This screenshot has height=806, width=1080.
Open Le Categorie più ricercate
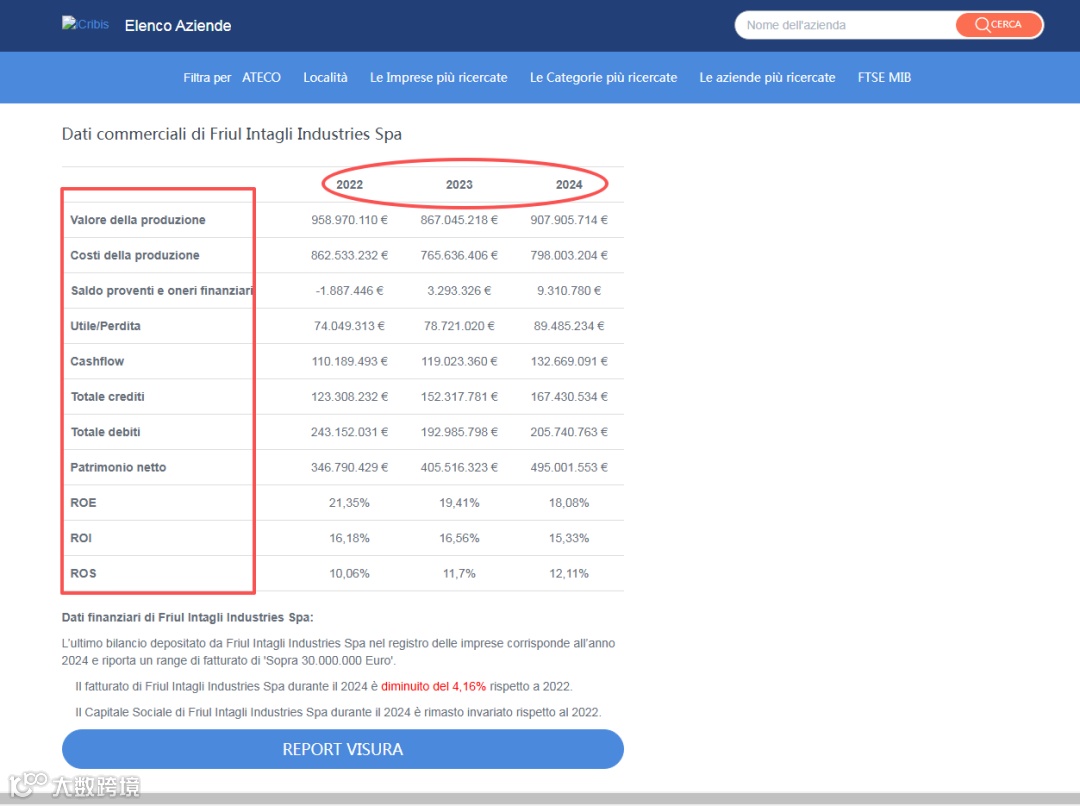tap(603, 78)
